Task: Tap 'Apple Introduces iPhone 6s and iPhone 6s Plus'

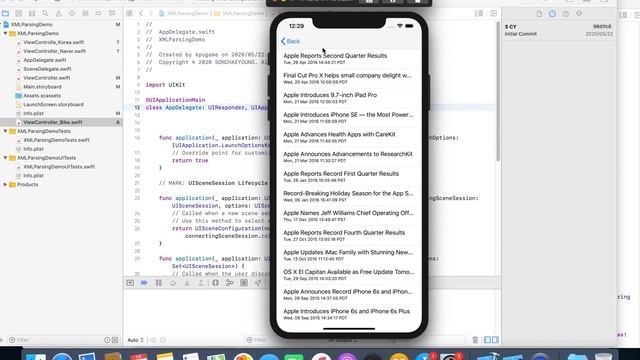Action: pyautogui.click(x=349, y=314)
